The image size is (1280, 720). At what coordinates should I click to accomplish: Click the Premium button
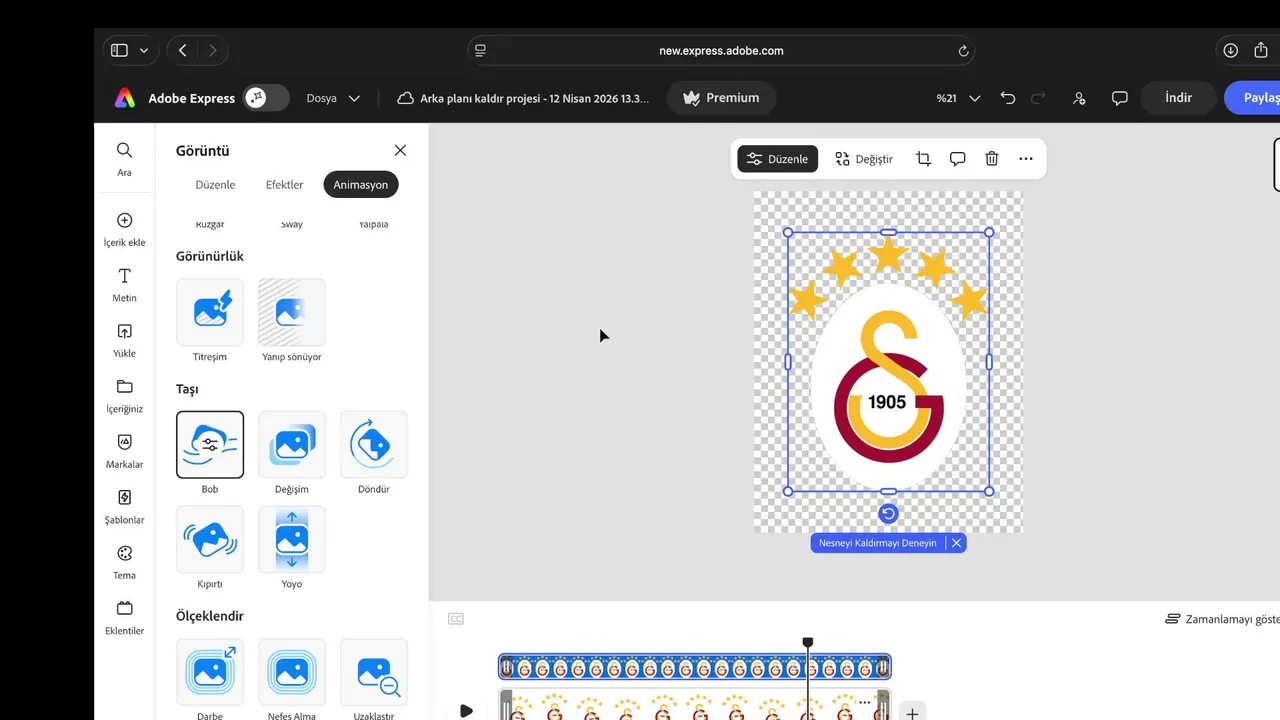[x=722, y=98]
